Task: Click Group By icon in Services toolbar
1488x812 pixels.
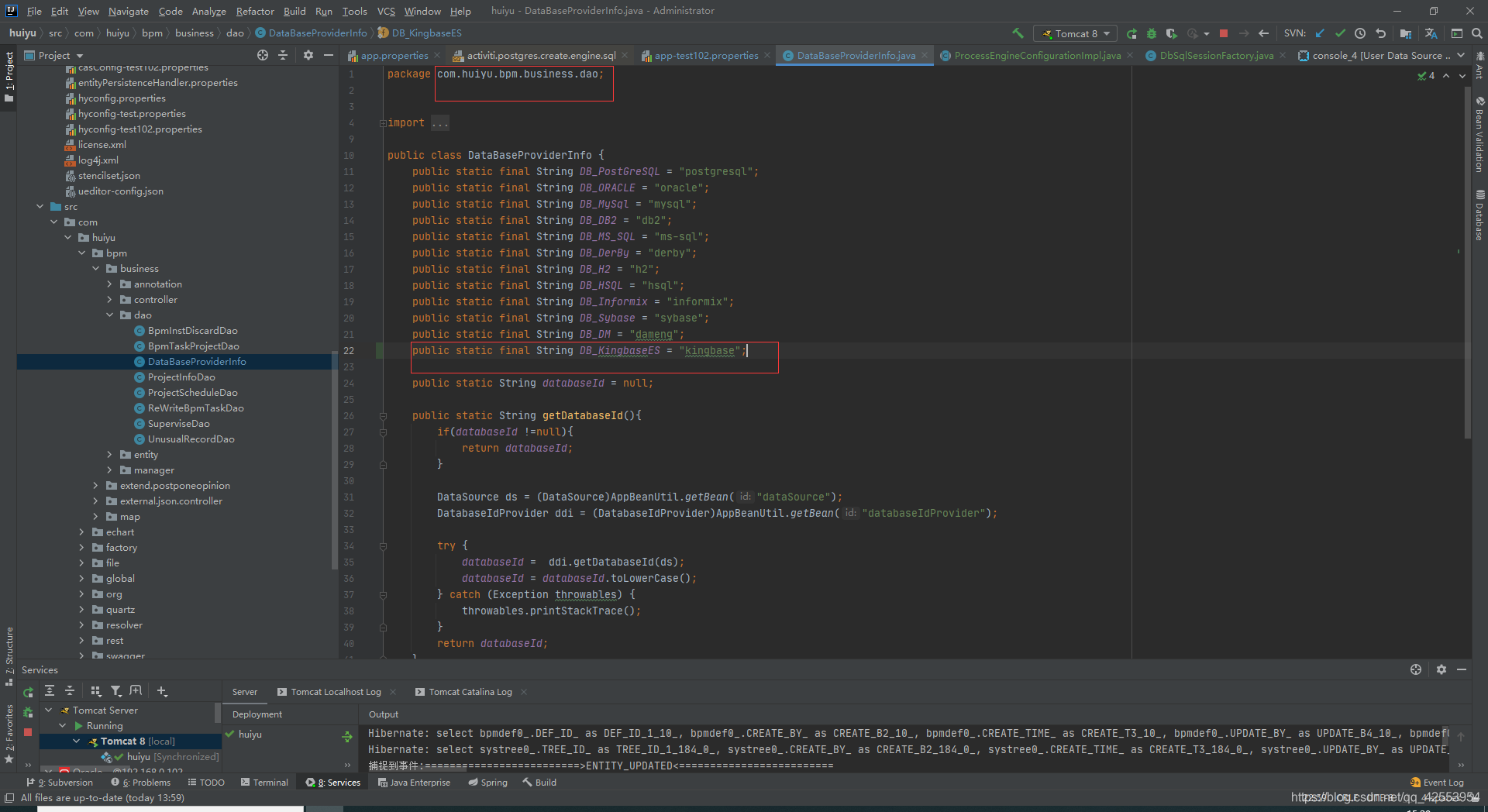Action: pos(96,690)
